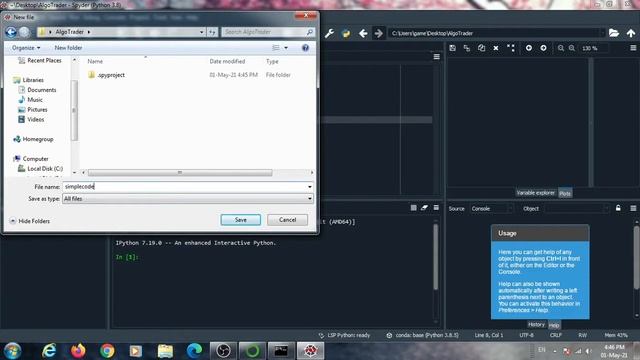Viewport: 640px width, 360px height.
Task: Open the Change your view dropdown arrow
Action: click(286, 48)
